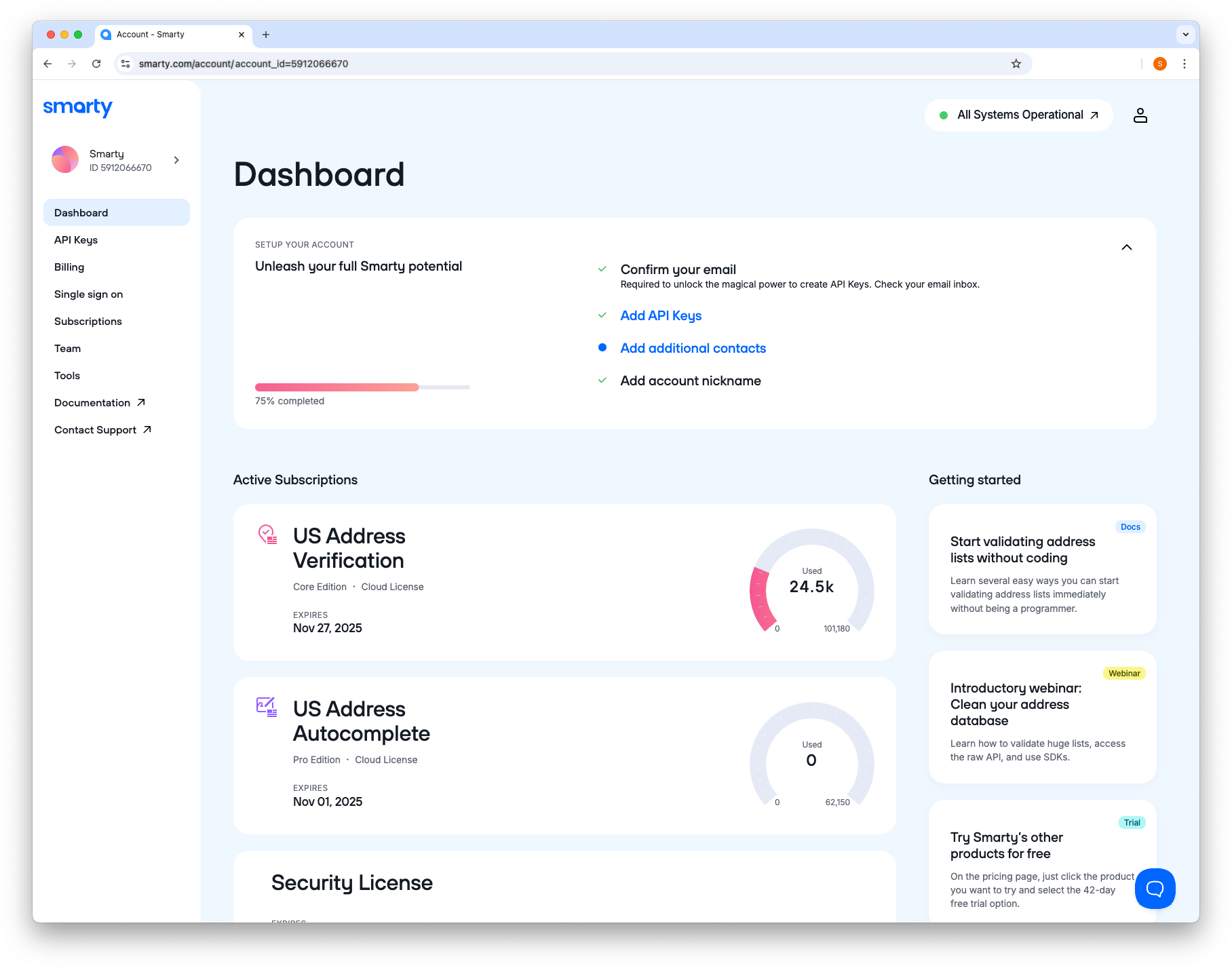The height and width of the screenshot is (968, 1232).
Task: Click the Smarty account avatar gradient icon
Action: pos(65,159)
